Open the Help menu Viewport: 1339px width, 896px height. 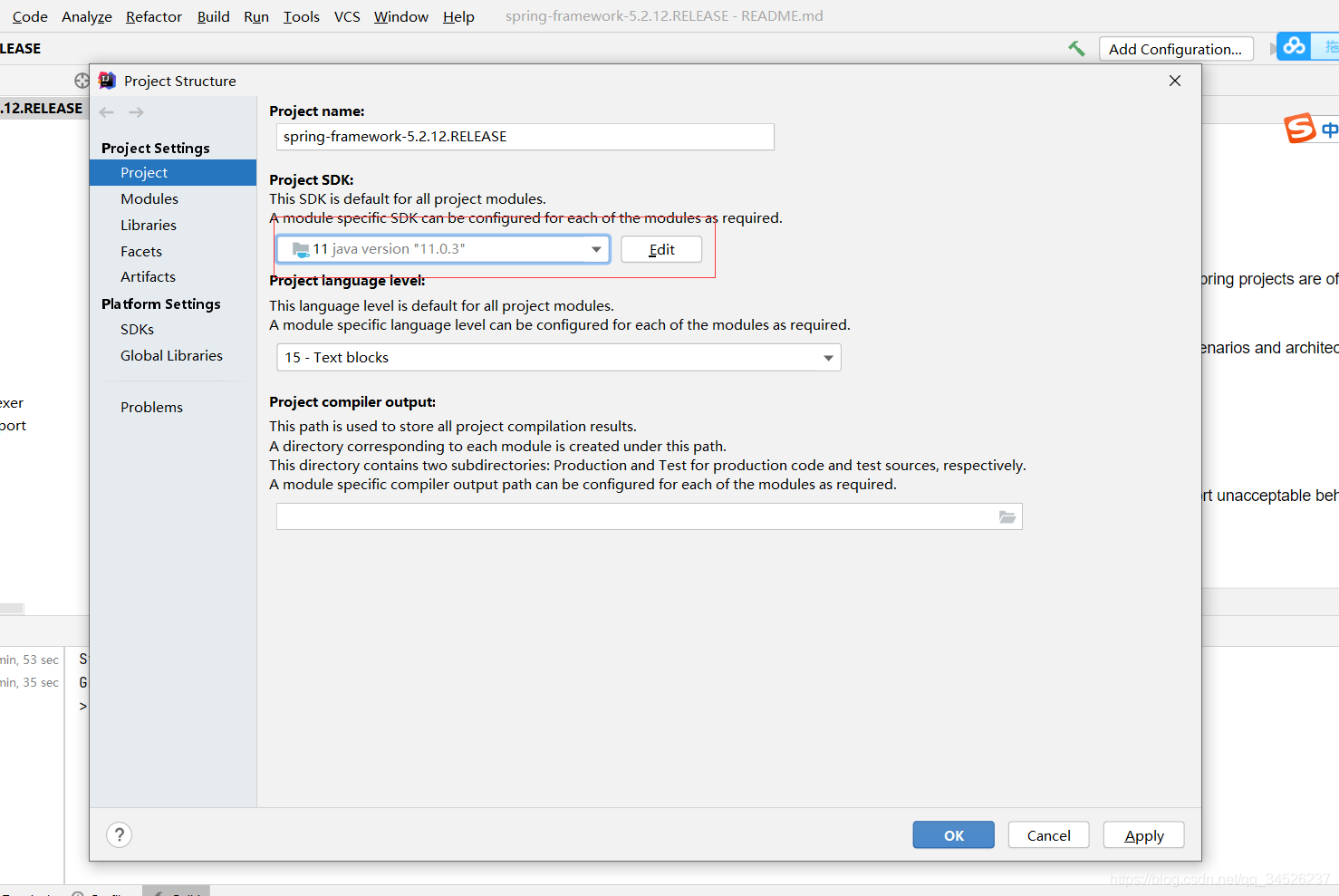[x=458, y=16]
